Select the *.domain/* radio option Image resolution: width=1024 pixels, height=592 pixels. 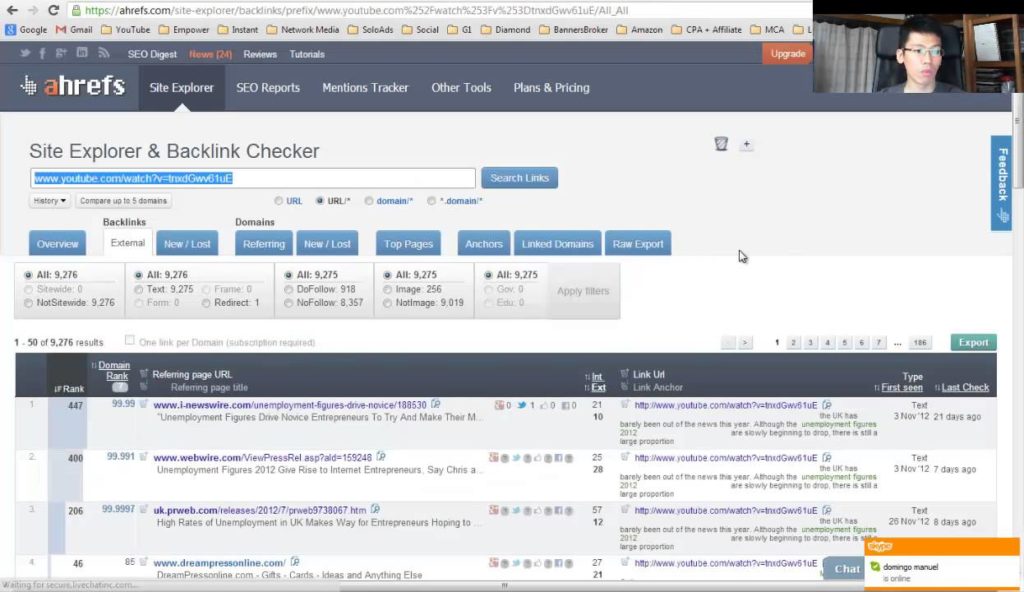[x=432, y=201]
